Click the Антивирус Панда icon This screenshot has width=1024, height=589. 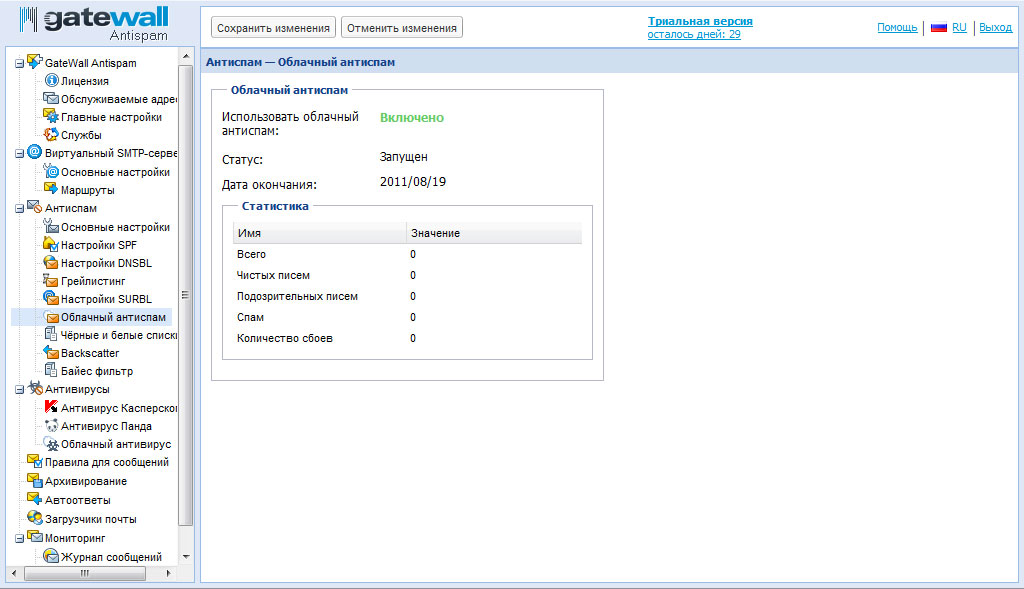(x=51, y=425)
